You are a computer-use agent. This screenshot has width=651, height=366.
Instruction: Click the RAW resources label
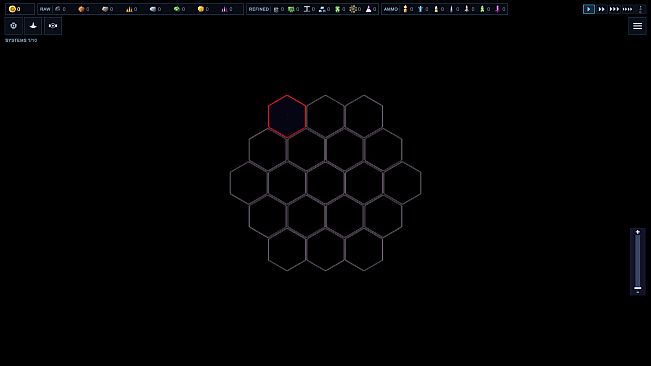coord(45,9)
